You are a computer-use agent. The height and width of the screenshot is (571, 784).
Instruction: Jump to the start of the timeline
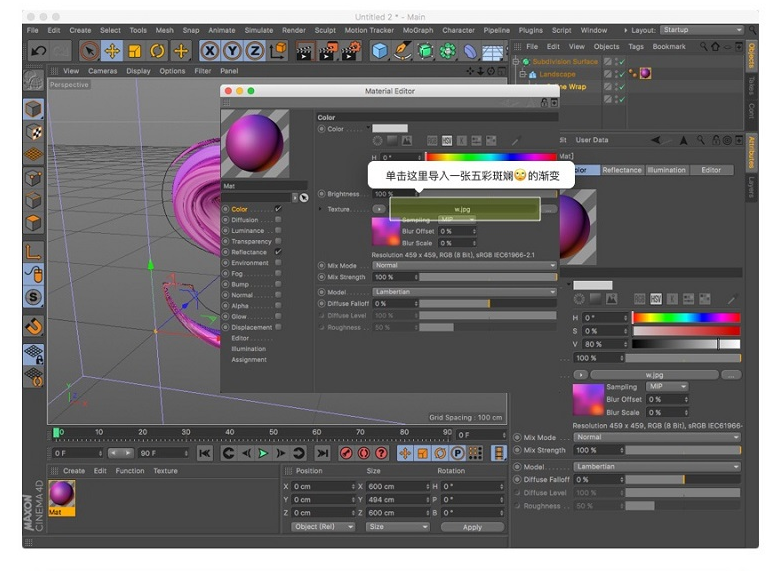205,453
